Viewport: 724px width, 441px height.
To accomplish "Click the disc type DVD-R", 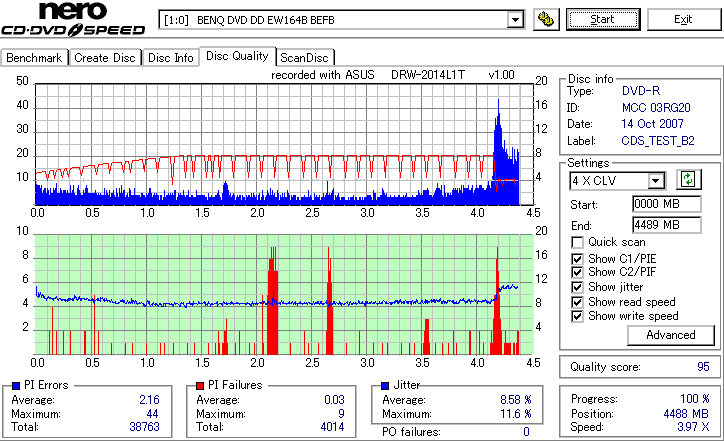I will [x=640, y=91].
